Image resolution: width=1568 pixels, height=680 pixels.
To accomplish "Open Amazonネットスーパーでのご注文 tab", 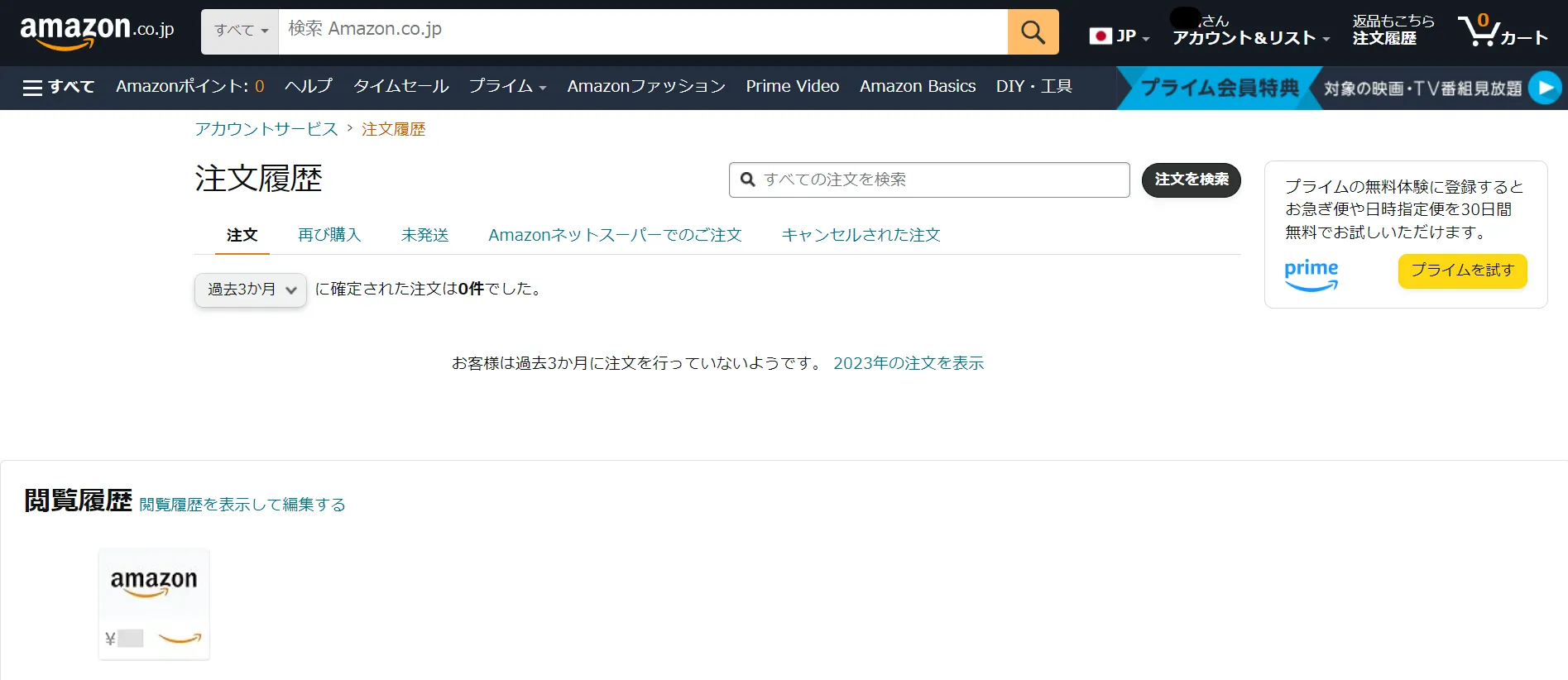I will (615, 235).
